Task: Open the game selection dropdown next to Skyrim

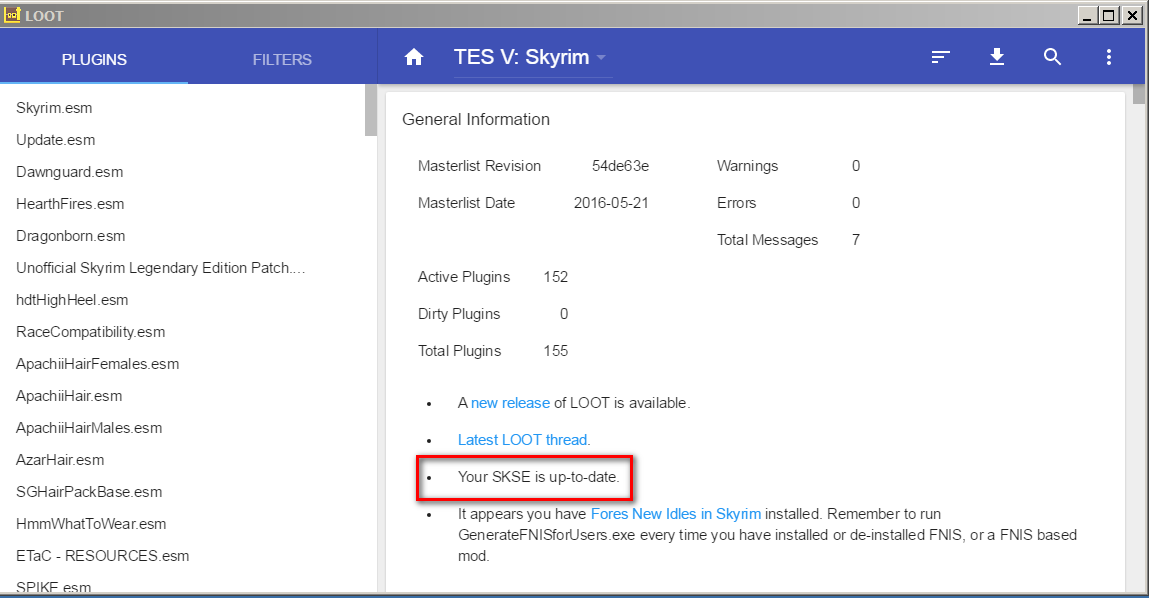Action: point(600,57)
